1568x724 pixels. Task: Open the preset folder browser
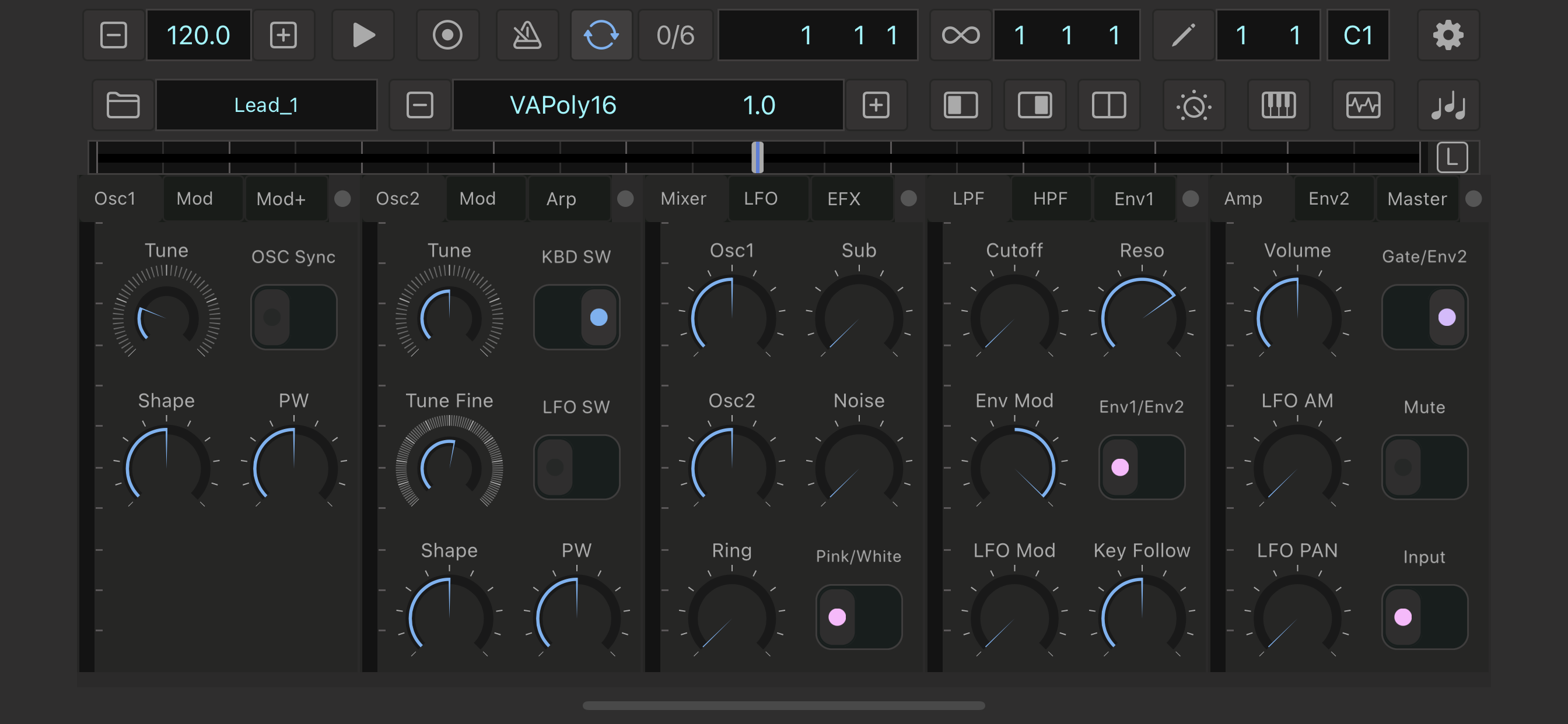(123, 105)
